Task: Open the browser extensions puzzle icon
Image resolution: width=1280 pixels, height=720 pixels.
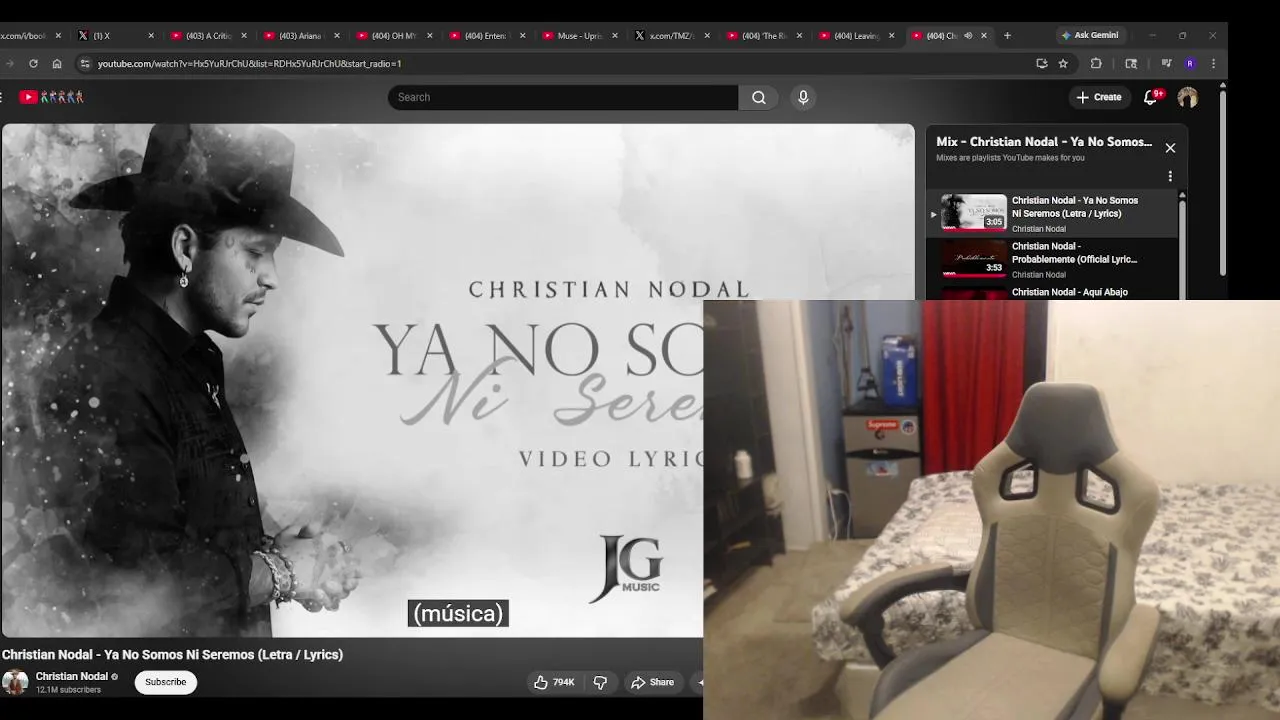Action: pyautogui.click(x=1096, y=63)
